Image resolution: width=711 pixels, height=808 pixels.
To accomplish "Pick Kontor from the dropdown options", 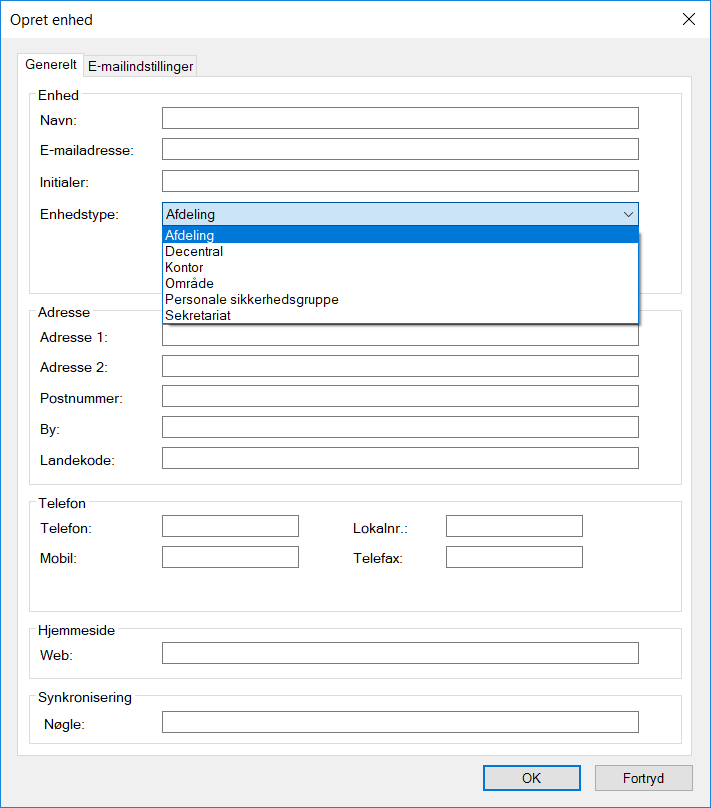I will [x=400, y=268].
